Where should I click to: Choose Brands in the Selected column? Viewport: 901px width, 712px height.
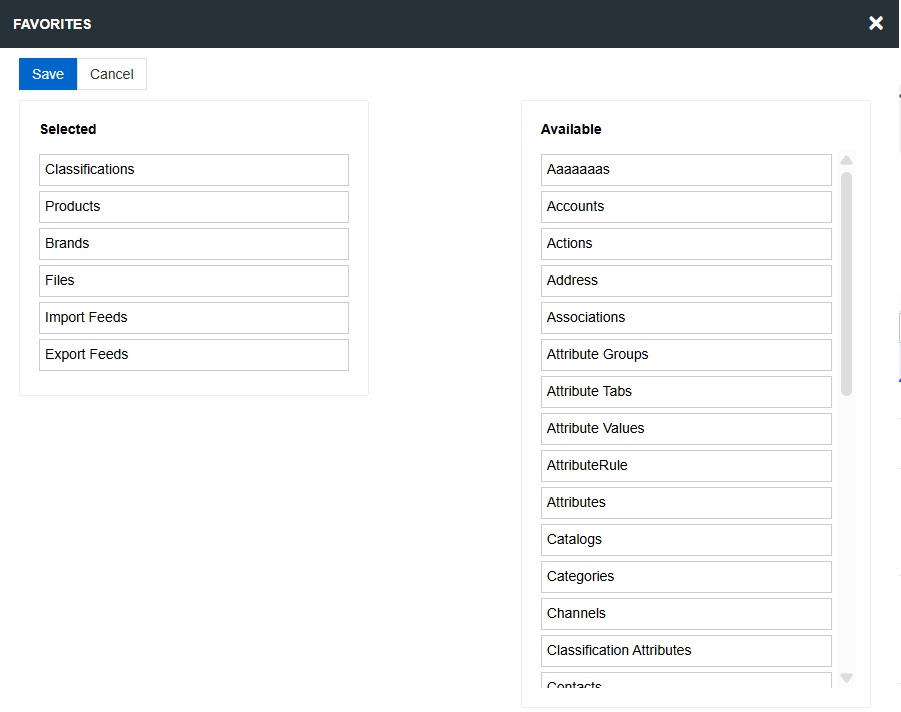click(x=193, y=243)
